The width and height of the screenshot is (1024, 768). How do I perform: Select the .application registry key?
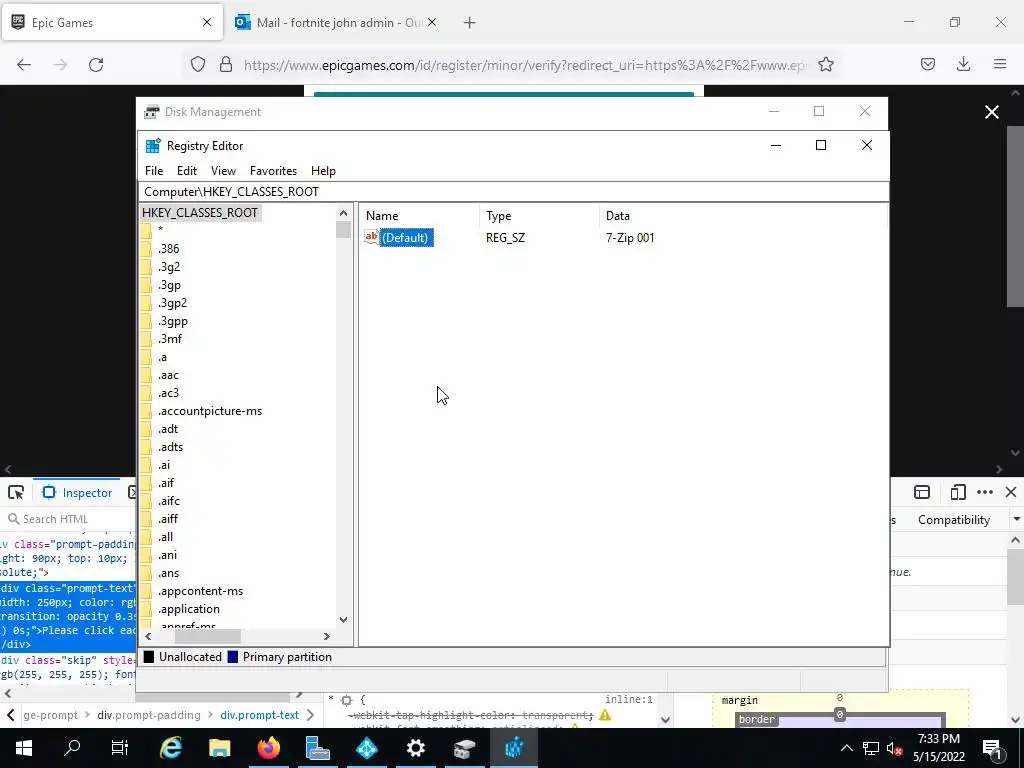point(189,609)
